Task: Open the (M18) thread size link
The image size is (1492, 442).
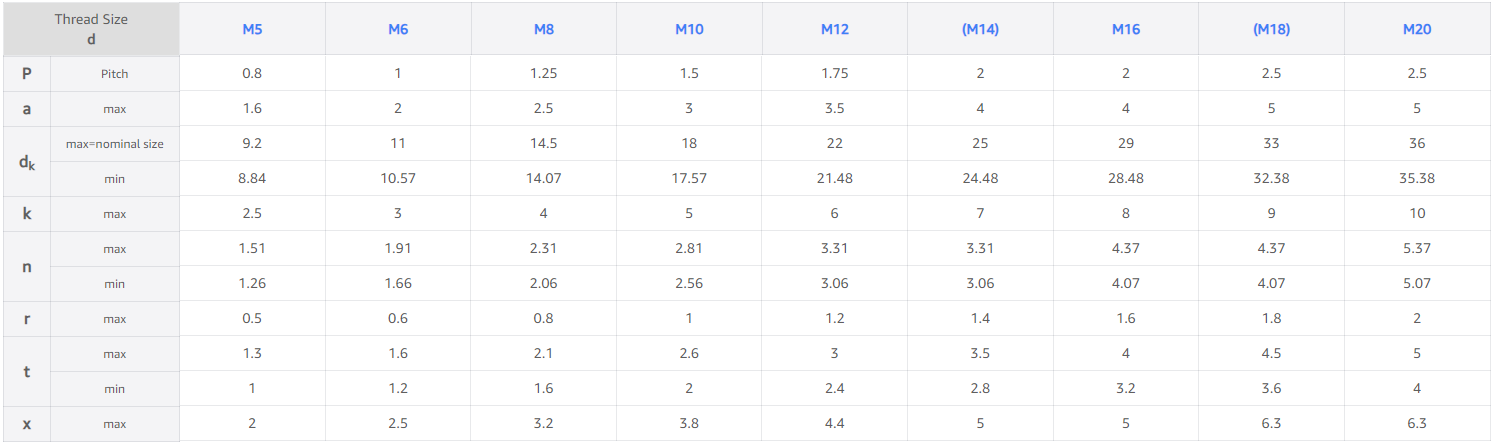Action: (x=1271, y=29)
